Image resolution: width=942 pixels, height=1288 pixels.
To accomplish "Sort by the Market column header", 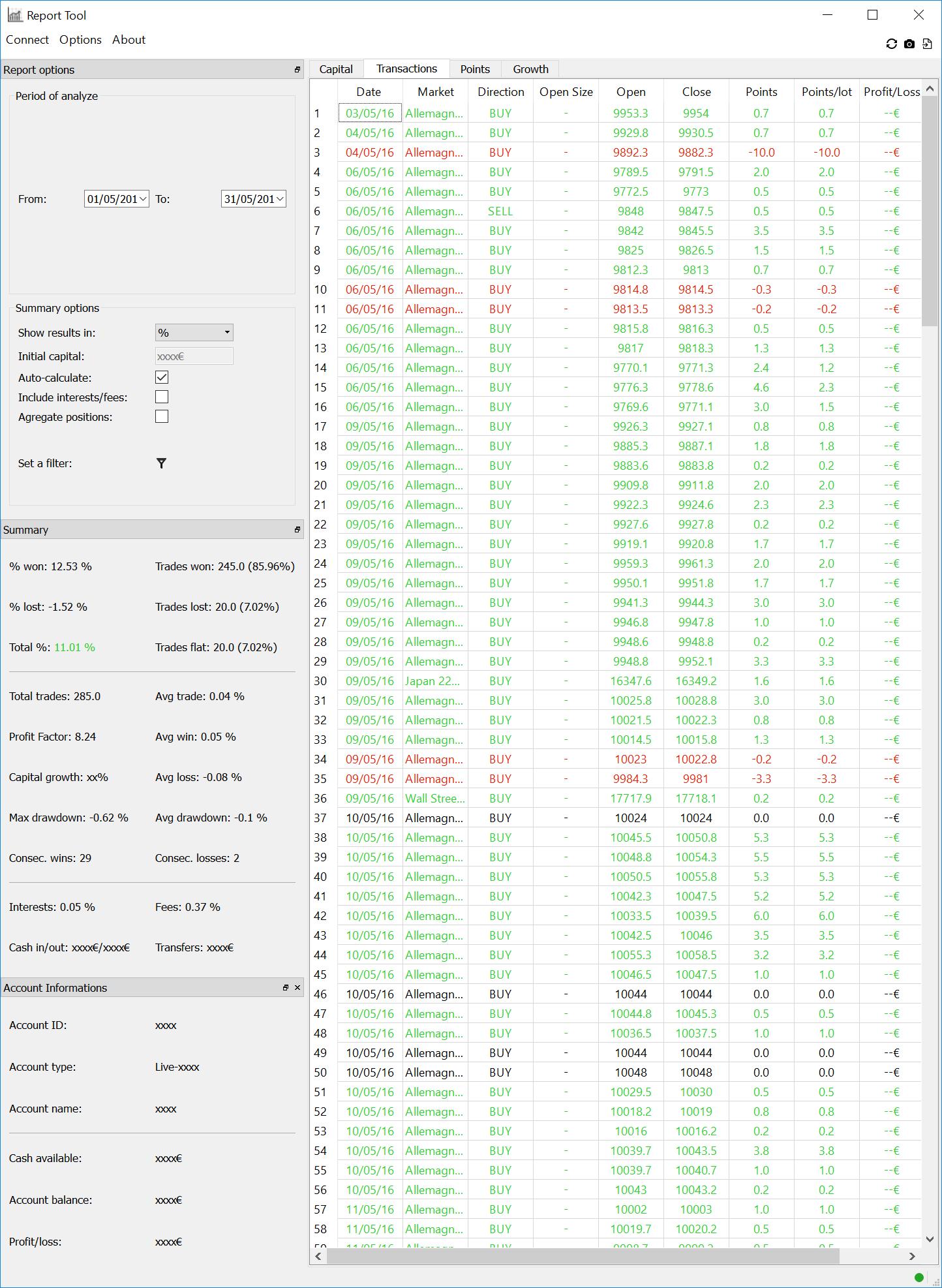I will pyautogui.click(x=436, y=92).
